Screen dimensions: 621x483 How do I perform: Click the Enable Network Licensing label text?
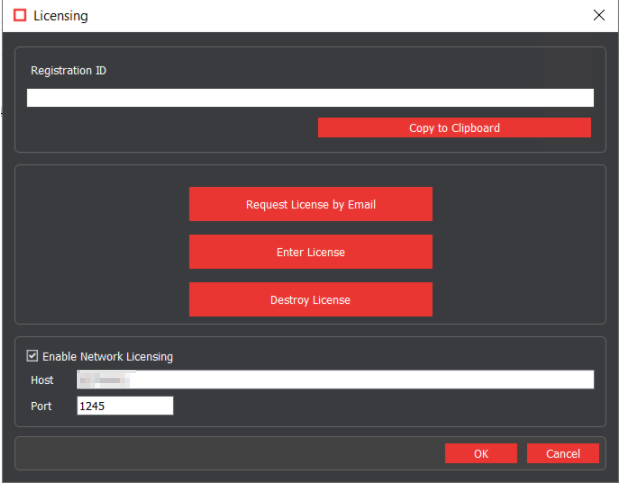107,357
